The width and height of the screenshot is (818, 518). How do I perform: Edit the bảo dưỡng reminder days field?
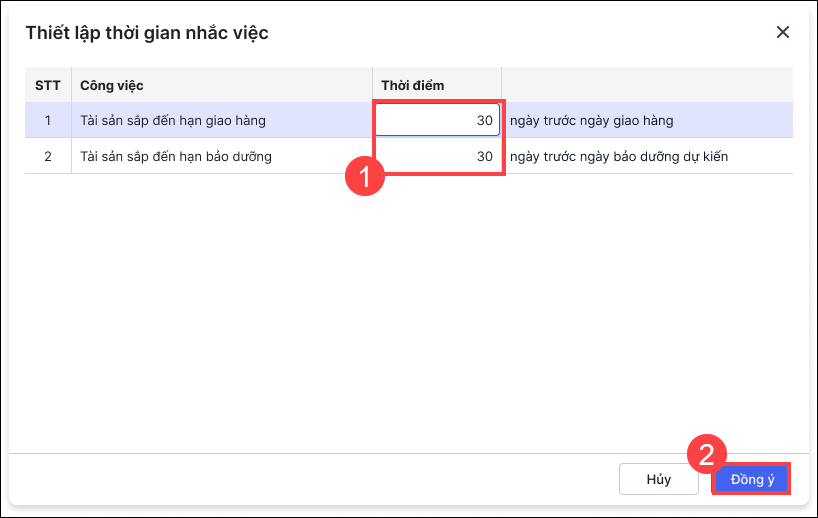pos(438,156)
